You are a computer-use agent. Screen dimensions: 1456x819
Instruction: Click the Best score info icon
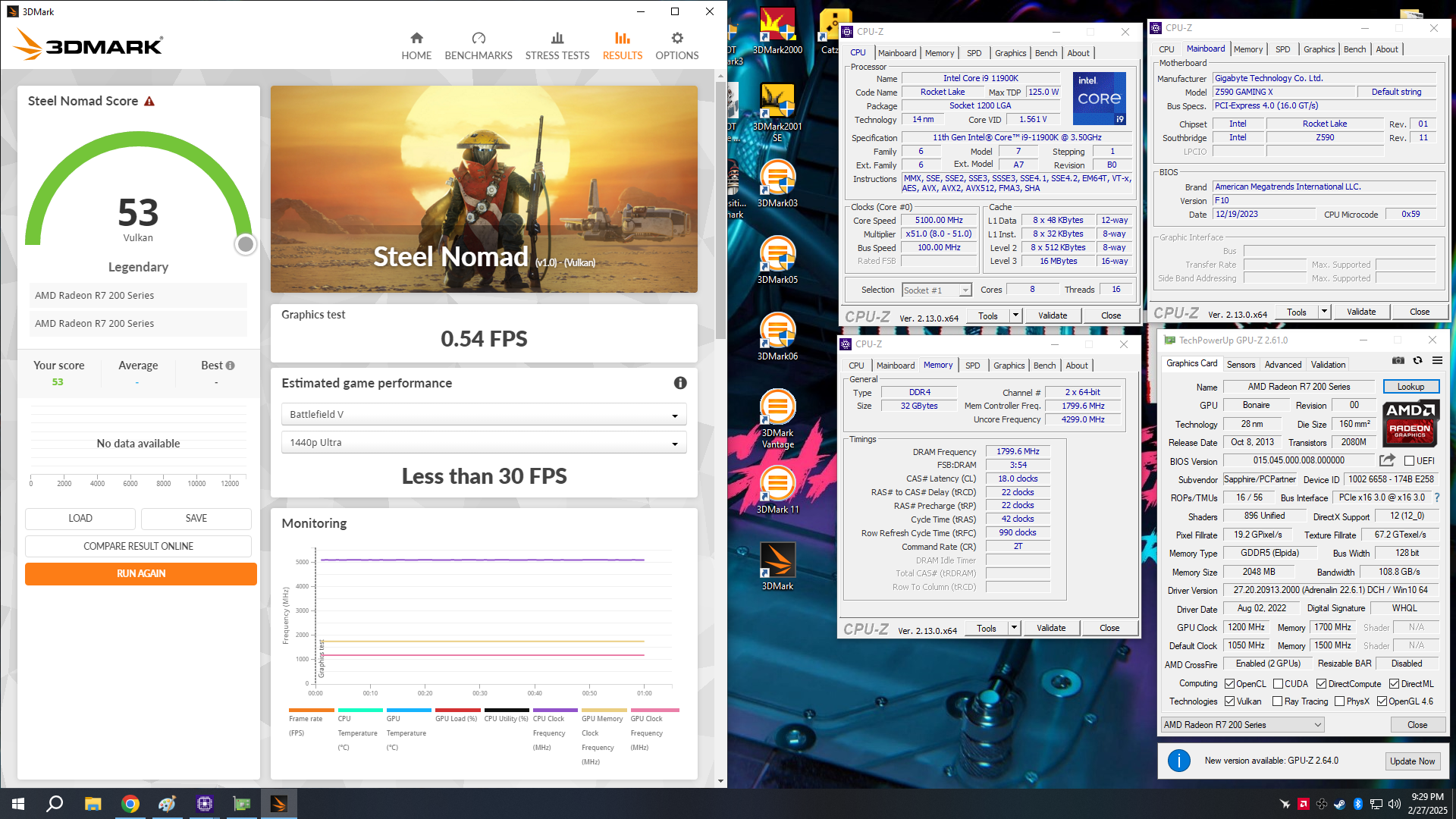click(231, 366)
